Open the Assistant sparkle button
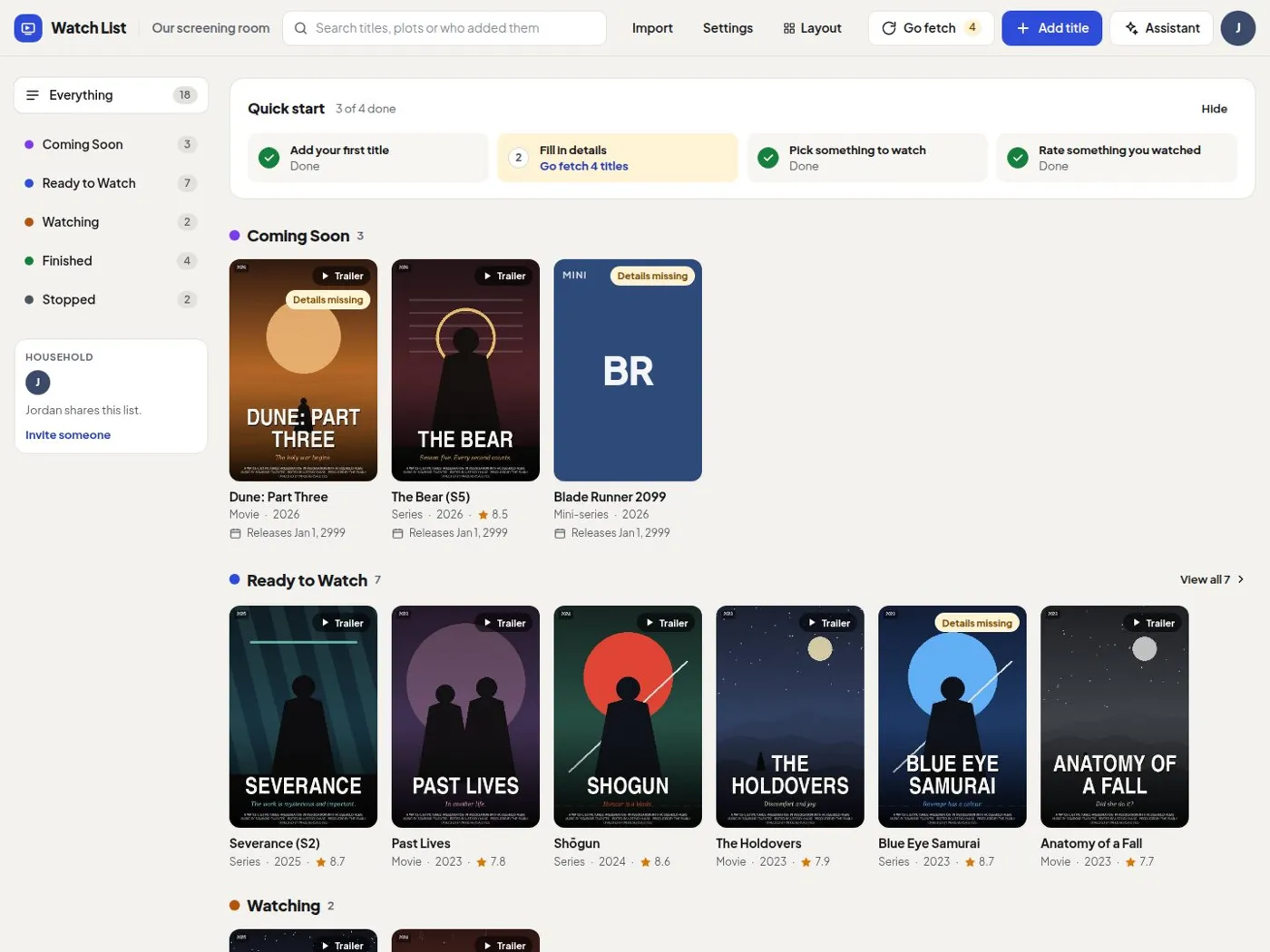 (1161, 28)
